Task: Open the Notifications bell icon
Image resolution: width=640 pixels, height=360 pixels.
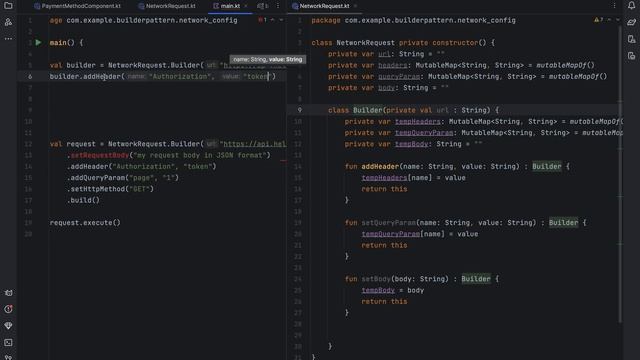Action: pyautogui.click(x=631, y=6)
